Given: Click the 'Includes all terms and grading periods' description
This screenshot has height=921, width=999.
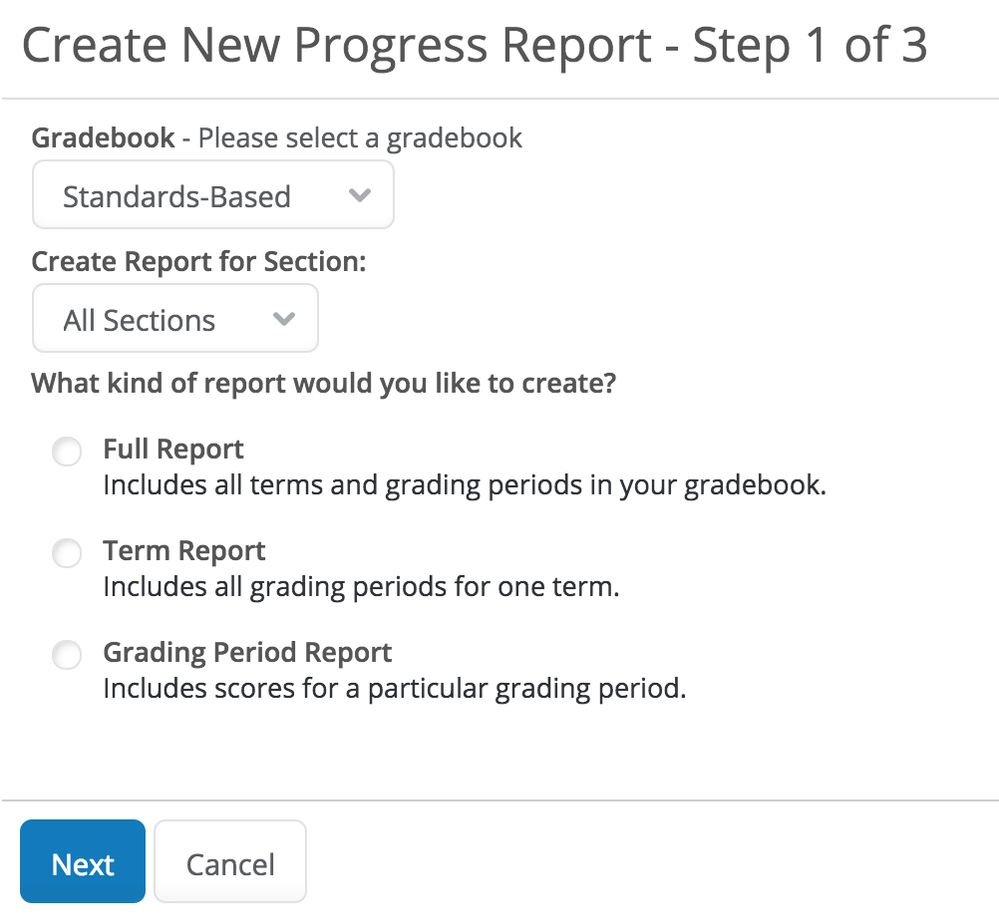Looking at the screenshot, I should pyautogui.click(x=465, y=485).
